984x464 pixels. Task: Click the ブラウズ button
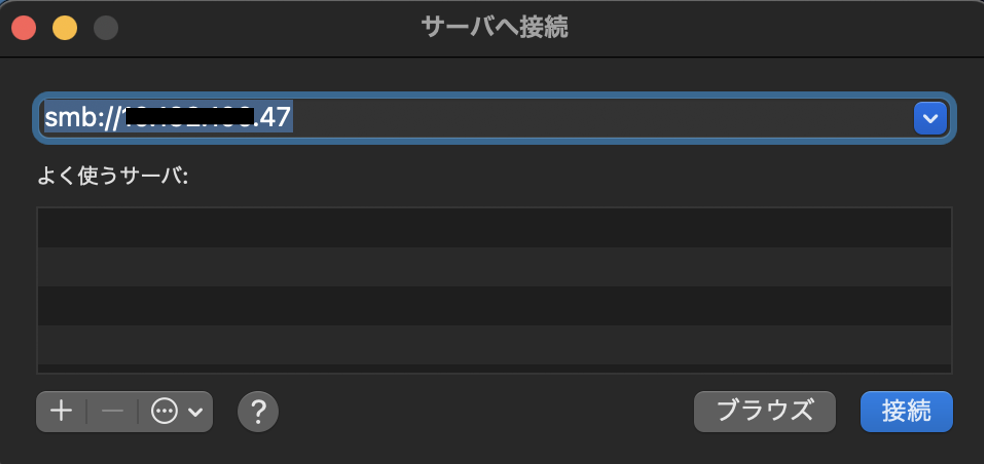pos(765,411)
